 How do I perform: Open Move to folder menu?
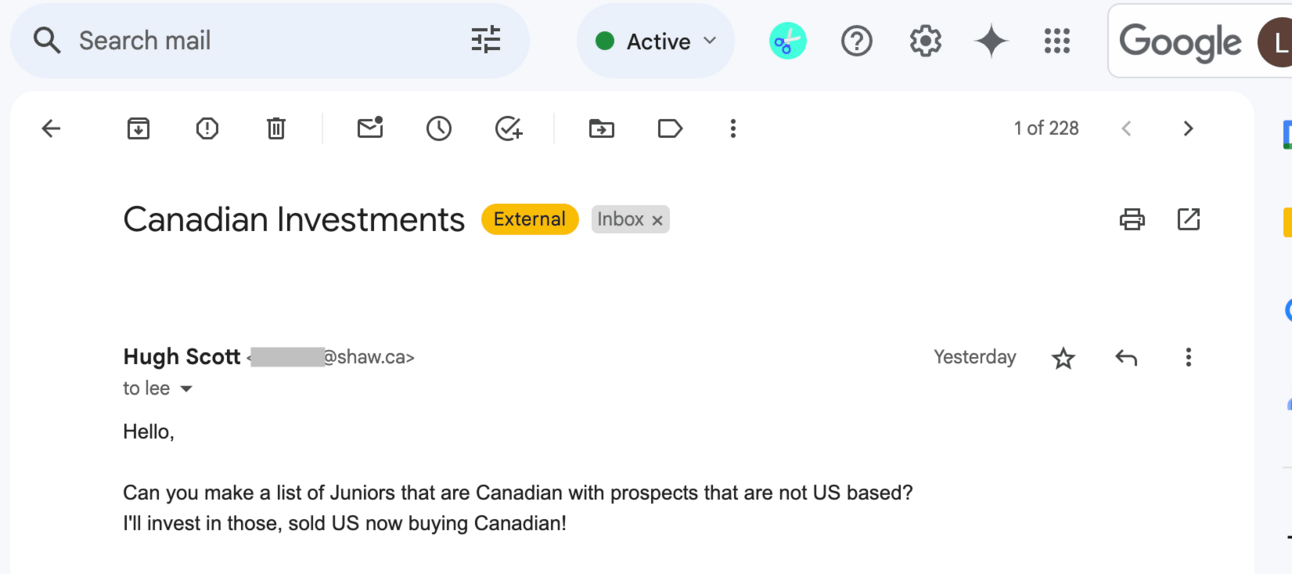601,128
